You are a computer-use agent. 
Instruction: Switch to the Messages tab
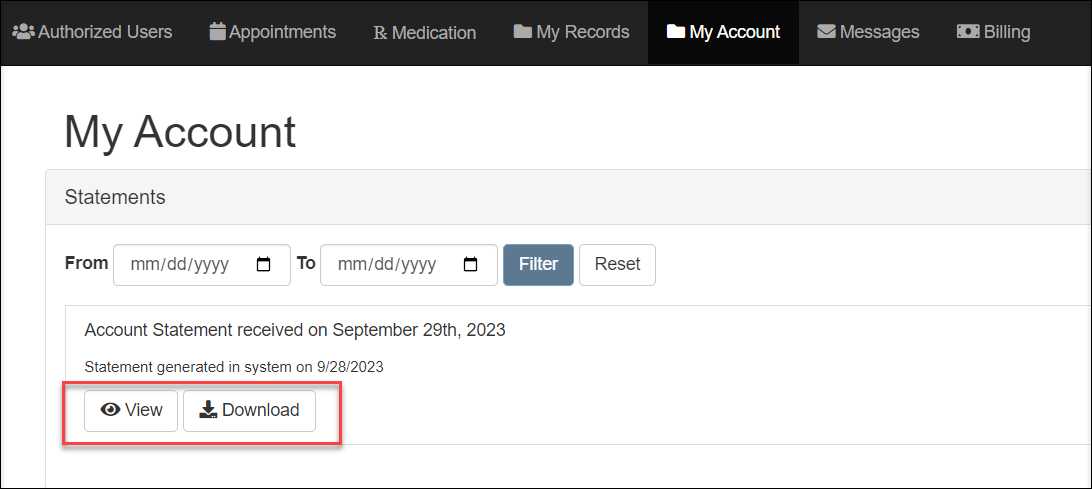pyautogui.click(x=868, y=32)
